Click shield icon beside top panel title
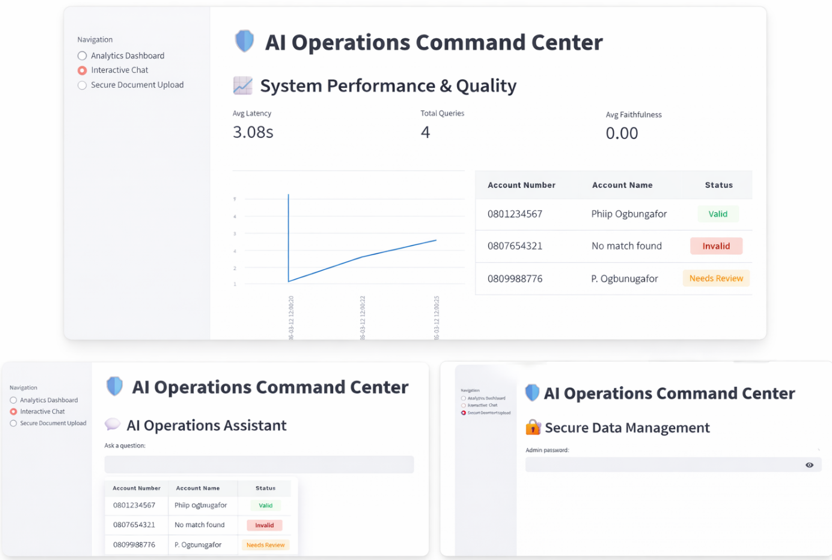 pos(245,41)
